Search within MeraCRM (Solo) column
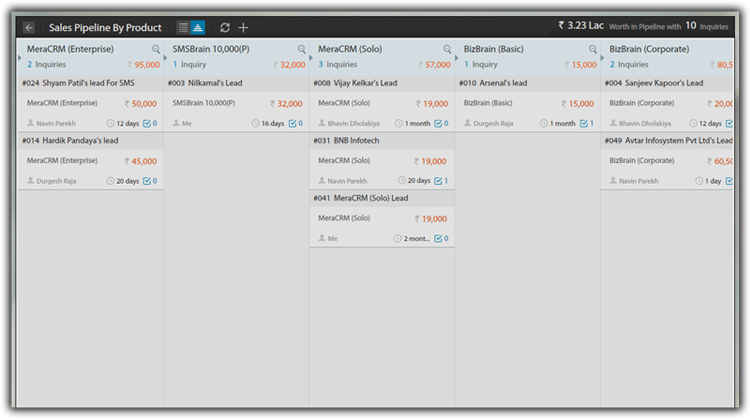 point(446,49)
